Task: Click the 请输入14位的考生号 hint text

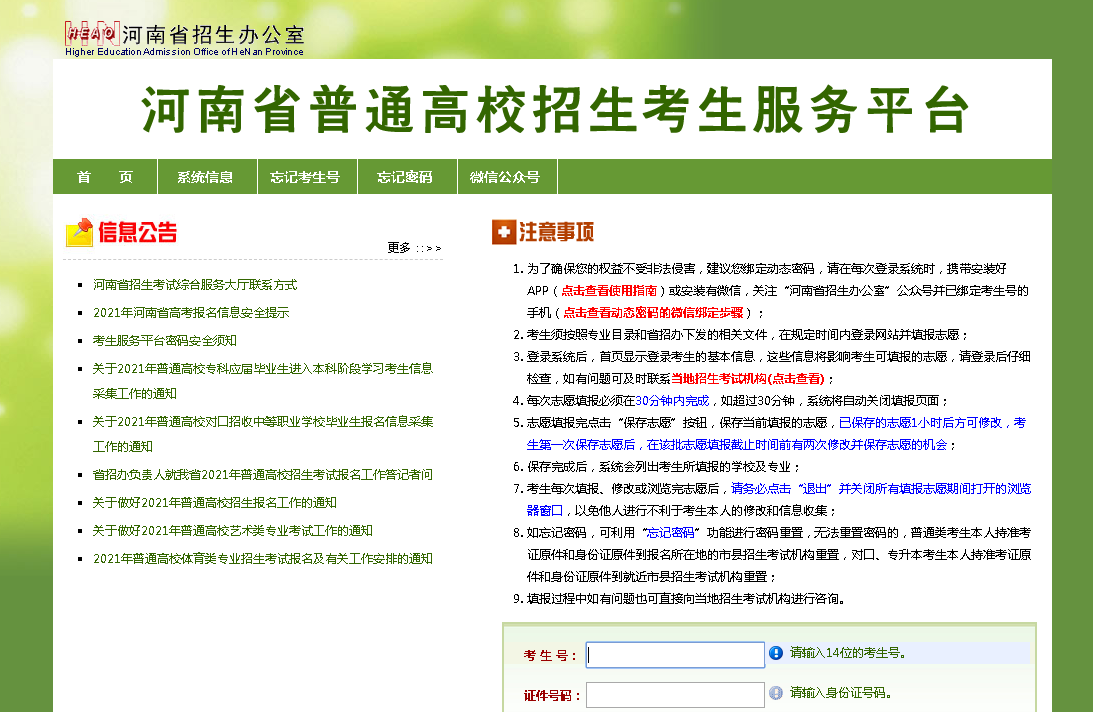Action: tap(848, 653)
